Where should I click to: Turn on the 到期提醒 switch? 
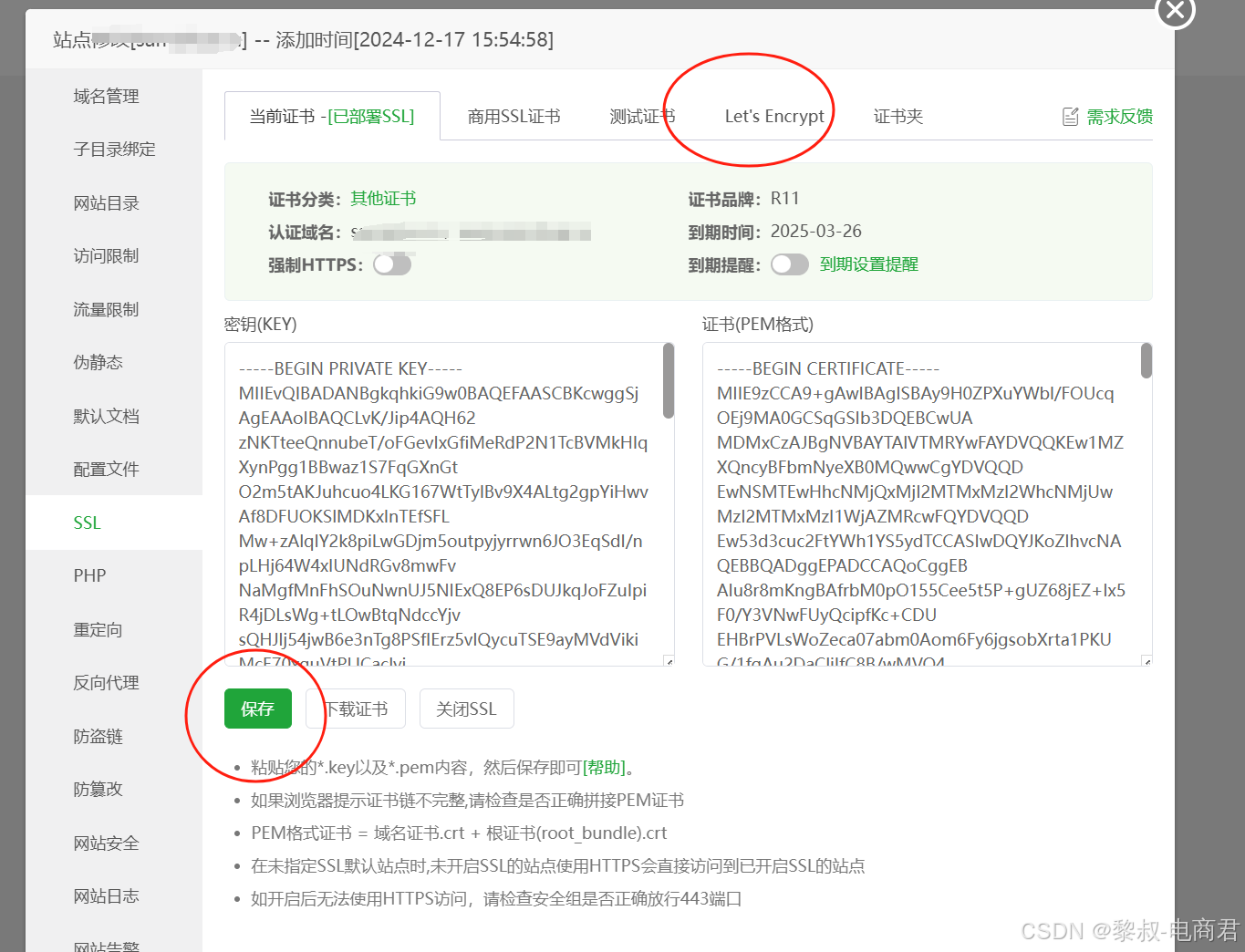790,264
